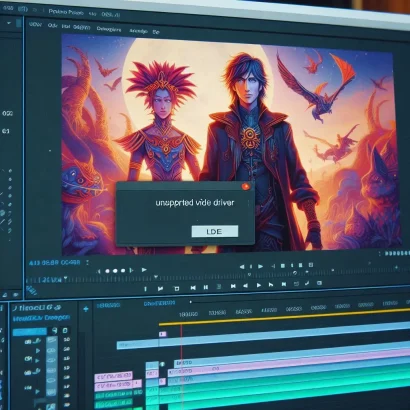Click the square icon right of the wrench icon
410x410 pixels.
65,330
